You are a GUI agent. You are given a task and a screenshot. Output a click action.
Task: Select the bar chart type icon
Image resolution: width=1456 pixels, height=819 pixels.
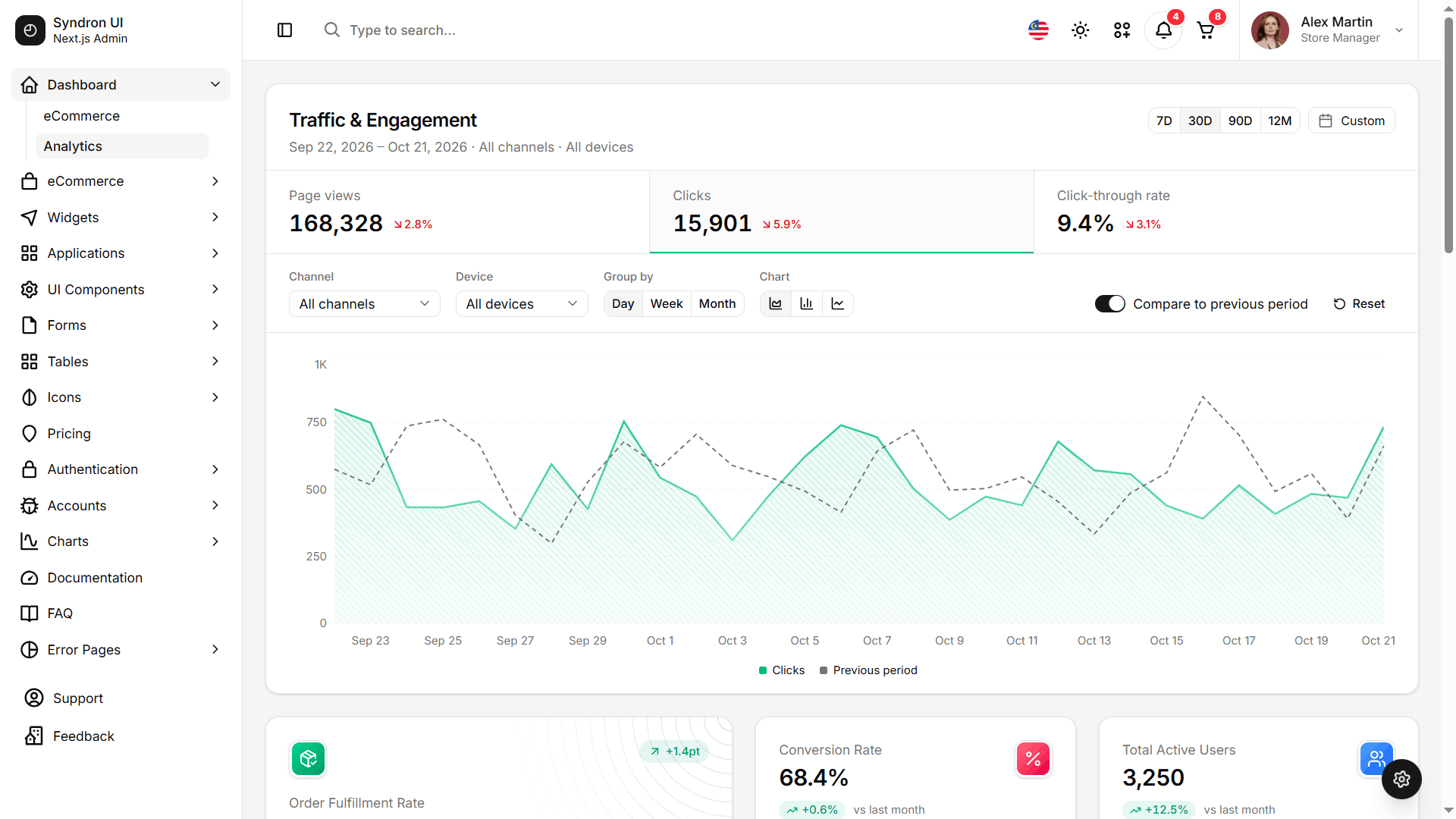(x=807, y=303)
